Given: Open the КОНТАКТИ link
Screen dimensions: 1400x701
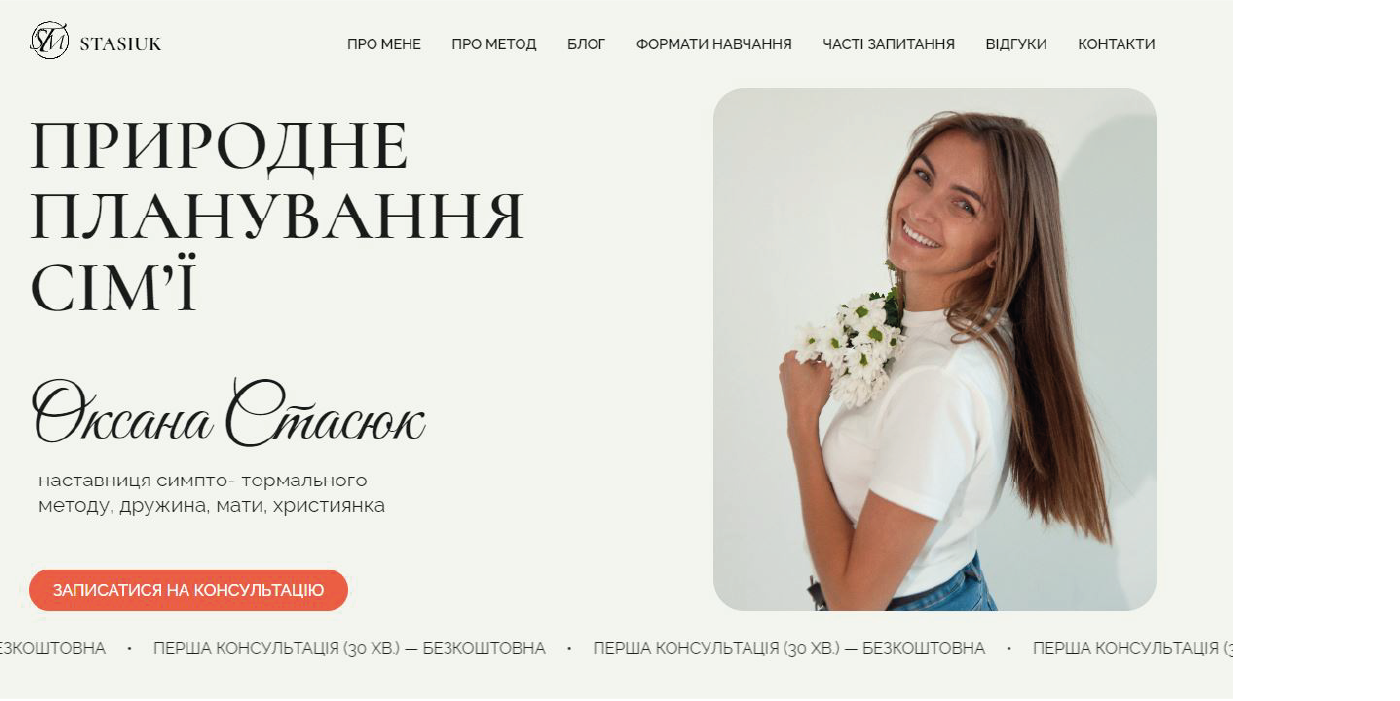Looking at the screenshot, I should pos(1117,44).
